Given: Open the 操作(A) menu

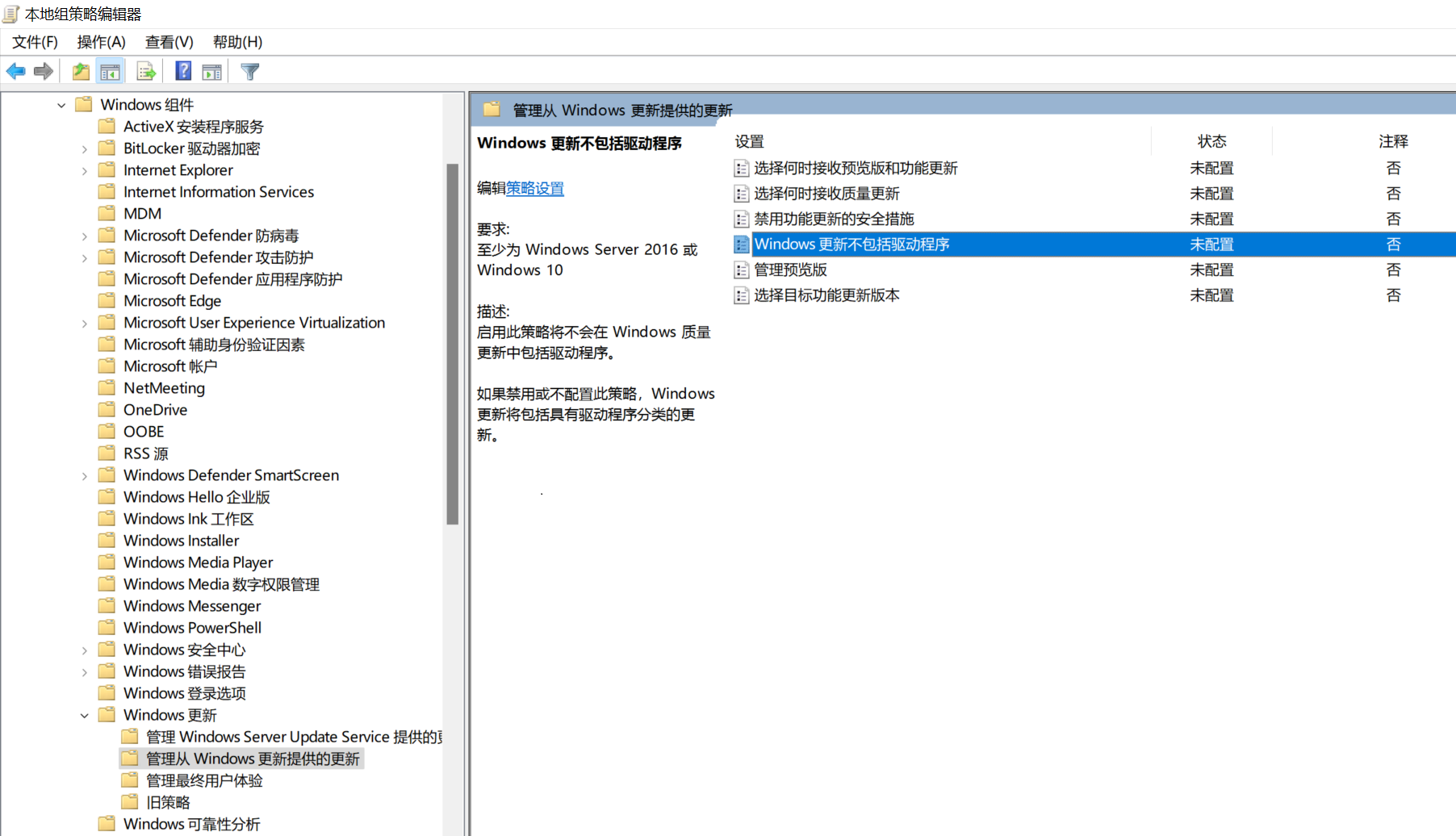Looking at the screenshot, I should point(101,42).
